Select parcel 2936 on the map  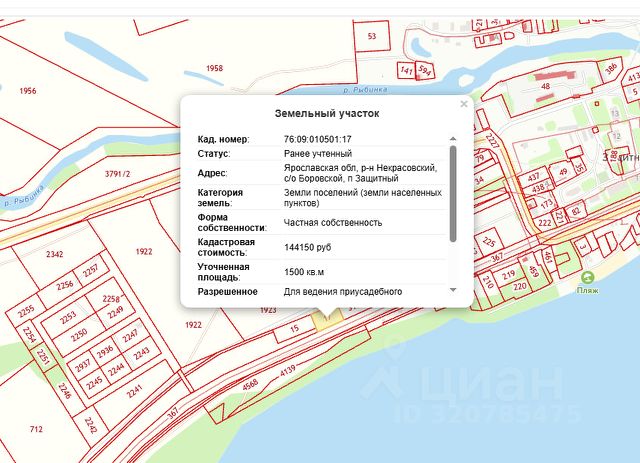point(105,352)
